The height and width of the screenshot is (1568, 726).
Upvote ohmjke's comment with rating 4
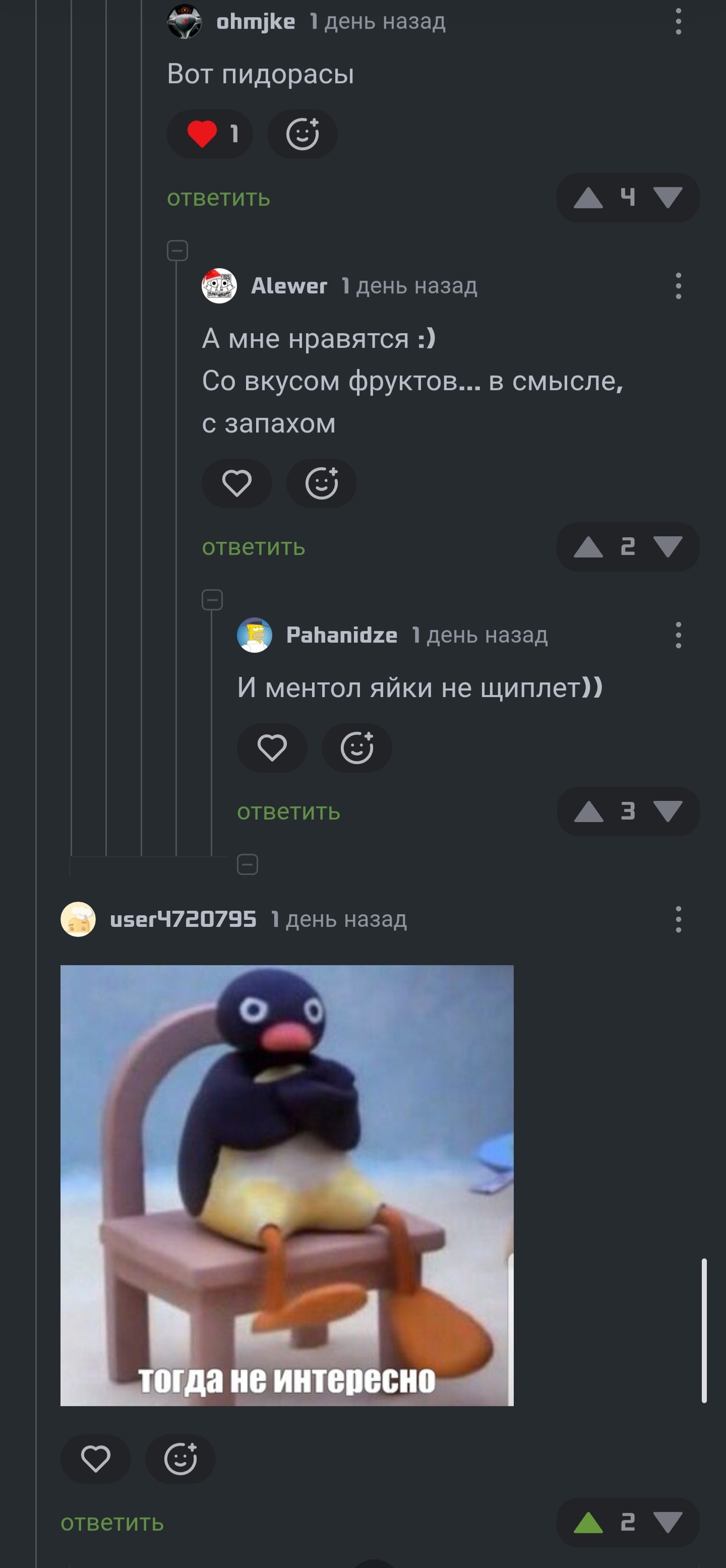588,198
